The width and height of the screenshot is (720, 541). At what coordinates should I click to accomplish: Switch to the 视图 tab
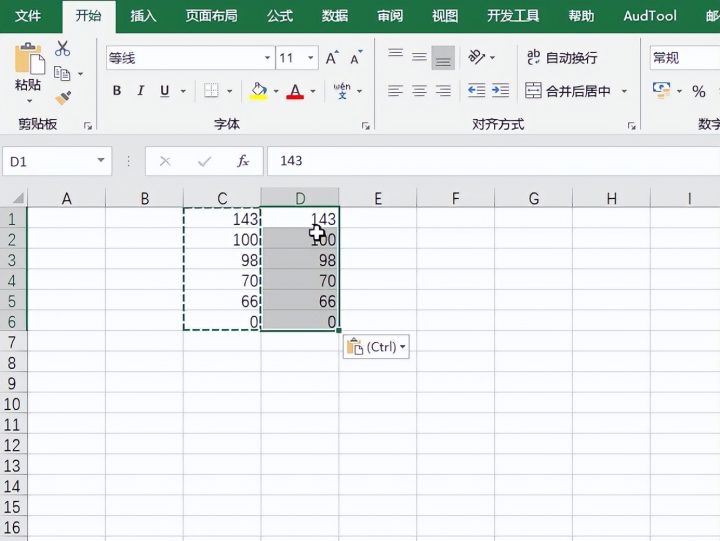tap(445, 16)
